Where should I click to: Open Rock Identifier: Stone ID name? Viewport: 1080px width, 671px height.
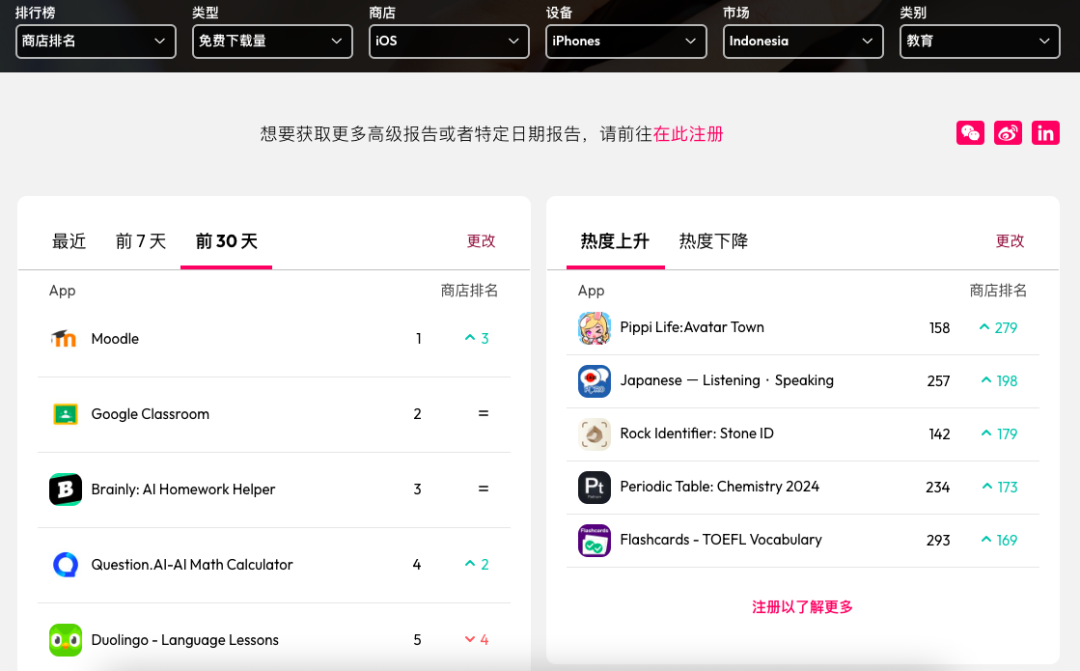pyautogui.click(x=696, y=433)
